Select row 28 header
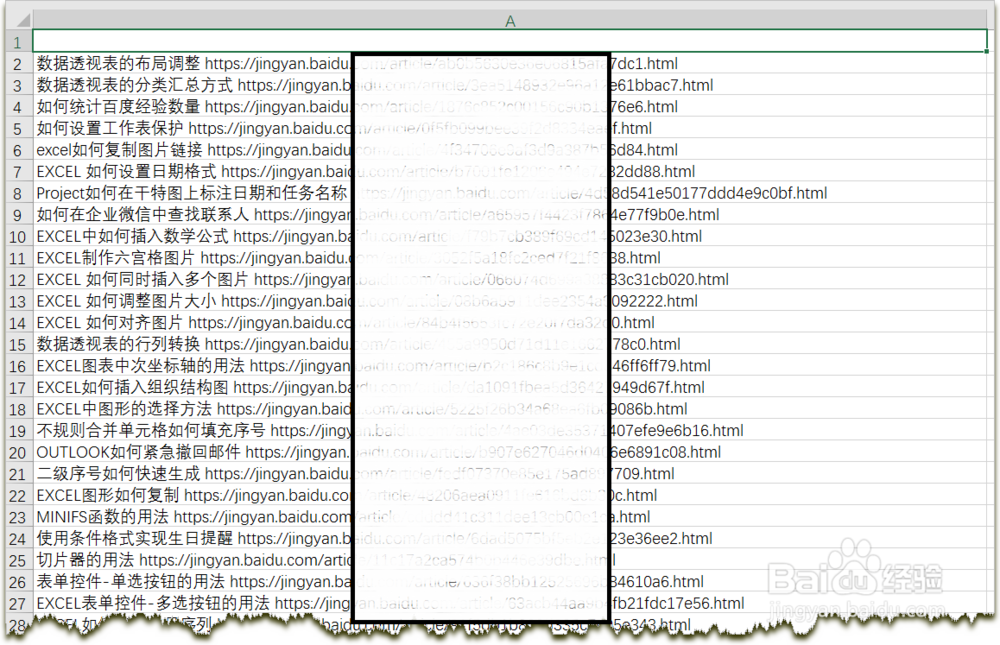The width and height of the screenshot is (1000, 645). click(17, 623)
